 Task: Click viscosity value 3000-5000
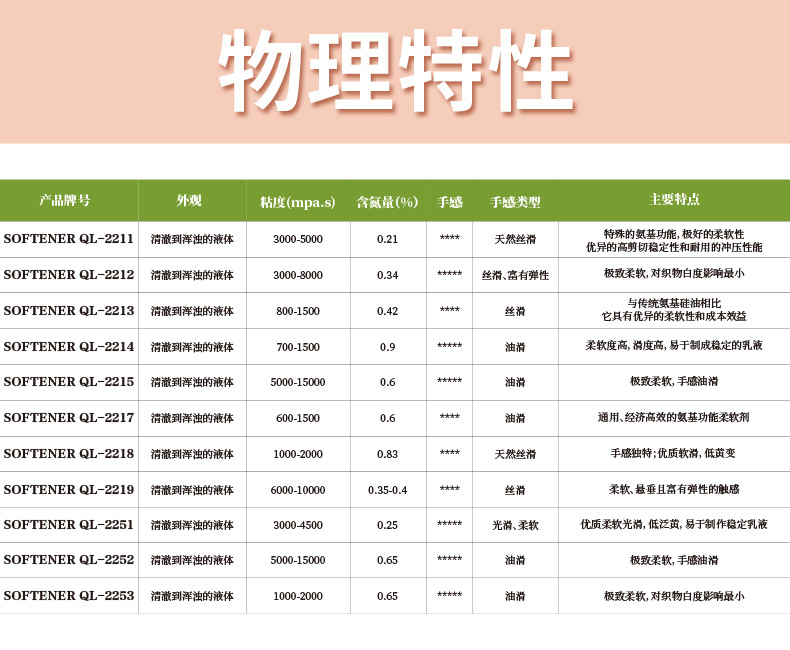pyautogui.click(x=298, y=239)
